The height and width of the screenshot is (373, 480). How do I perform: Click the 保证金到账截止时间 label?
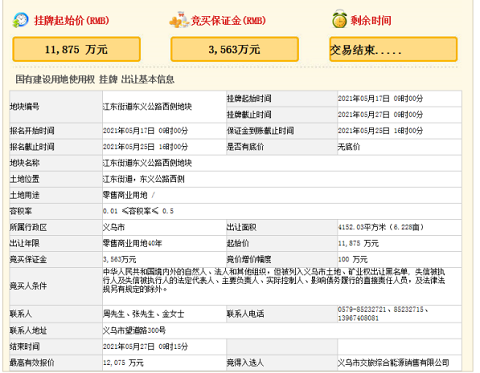260,131
